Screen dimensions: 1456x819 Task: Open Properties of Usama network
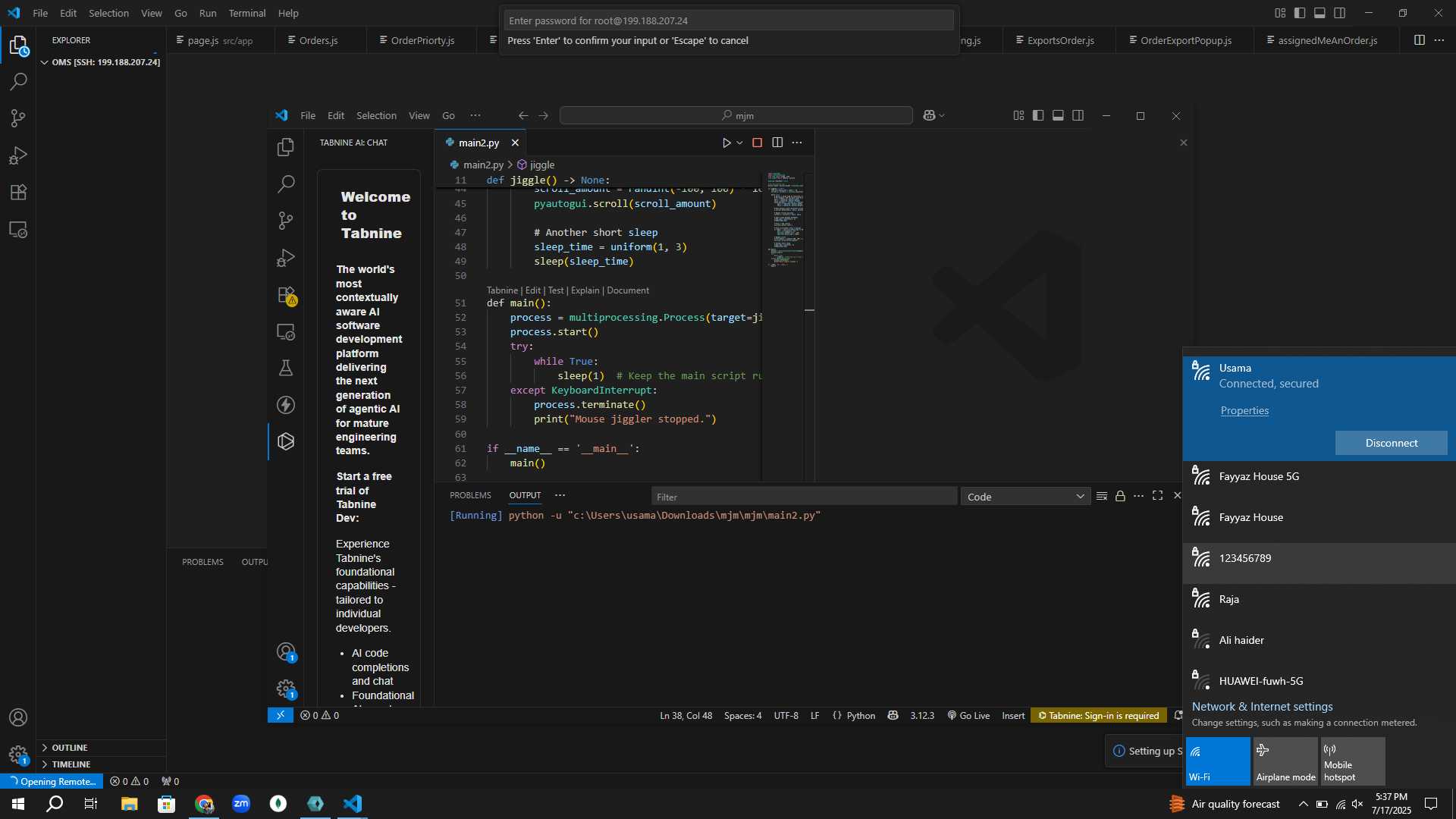pos(1244,410)
